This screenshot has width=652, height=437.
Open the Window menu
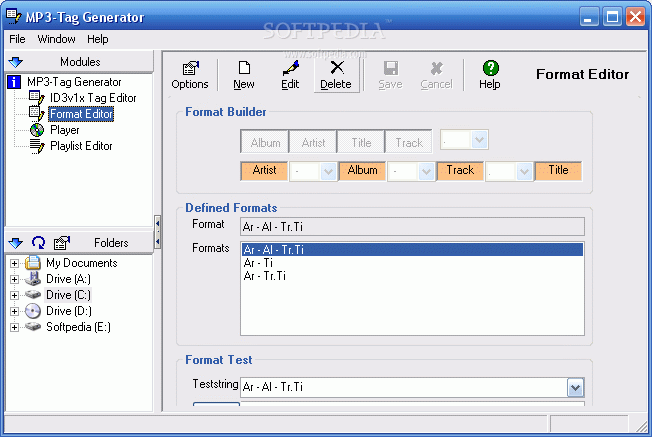[x=57, y=39]
